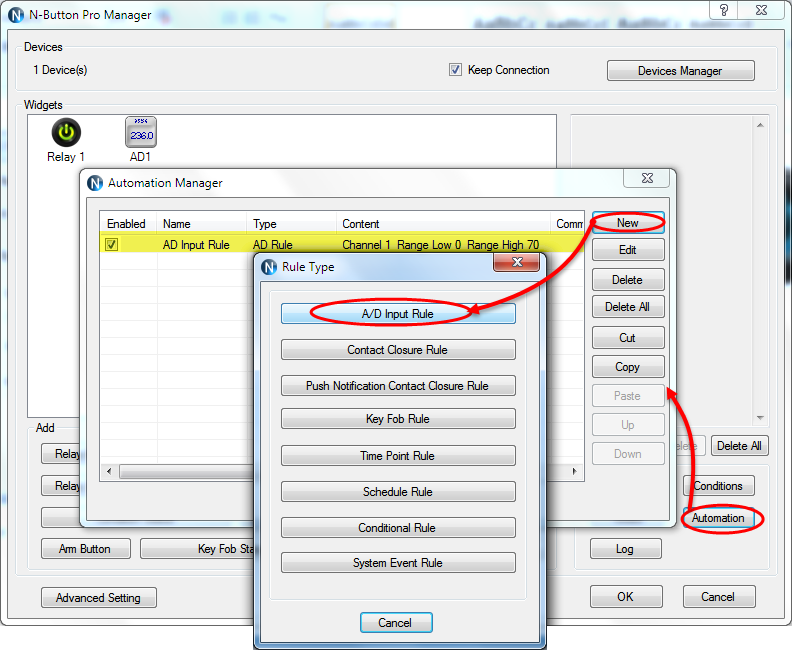Viewport: 792px width, 650px height.
Task: Click Delete All in Automation Manager
Action: click(x=628, y=307)
